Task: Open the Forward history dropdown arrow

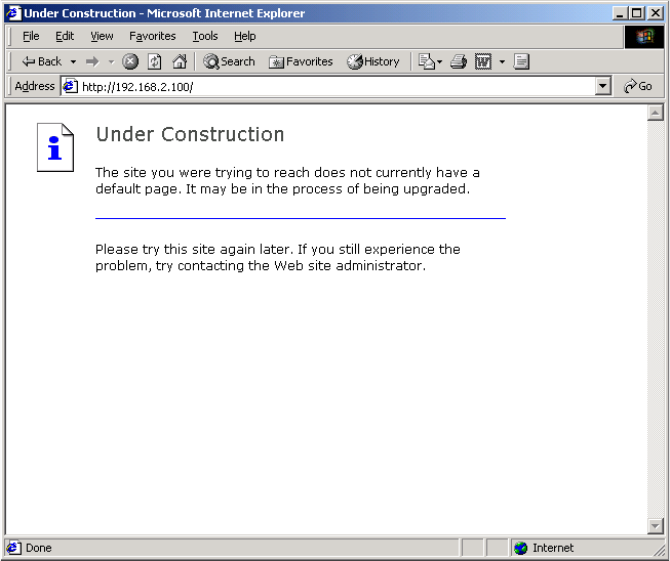Action: [112, 62]
